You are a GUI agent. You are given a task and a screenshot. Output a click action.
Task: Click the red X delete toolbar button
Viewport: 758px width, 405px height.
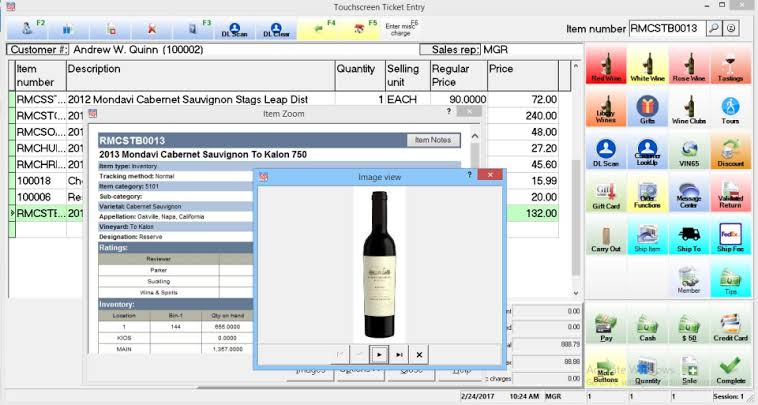(x=151, y=29)
